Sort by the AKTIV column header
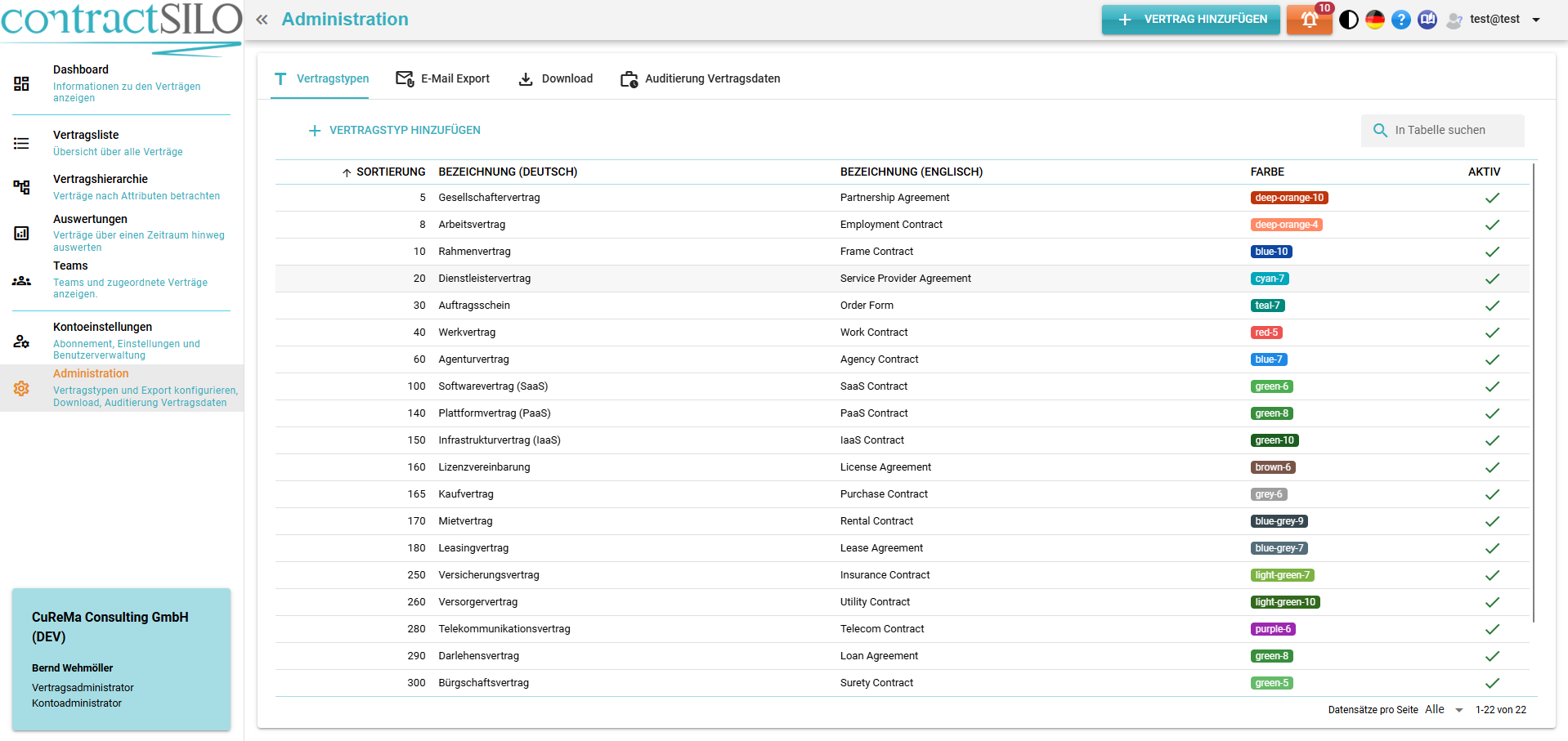This screenshot has width=1568, height=741. (1484, 172)
